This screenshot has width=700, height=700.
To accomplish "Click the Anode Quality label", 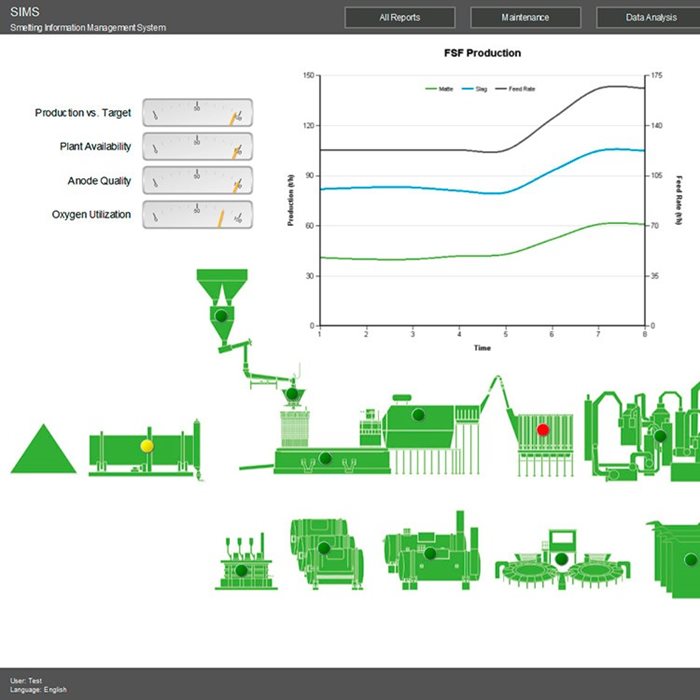I will [99, 181].
